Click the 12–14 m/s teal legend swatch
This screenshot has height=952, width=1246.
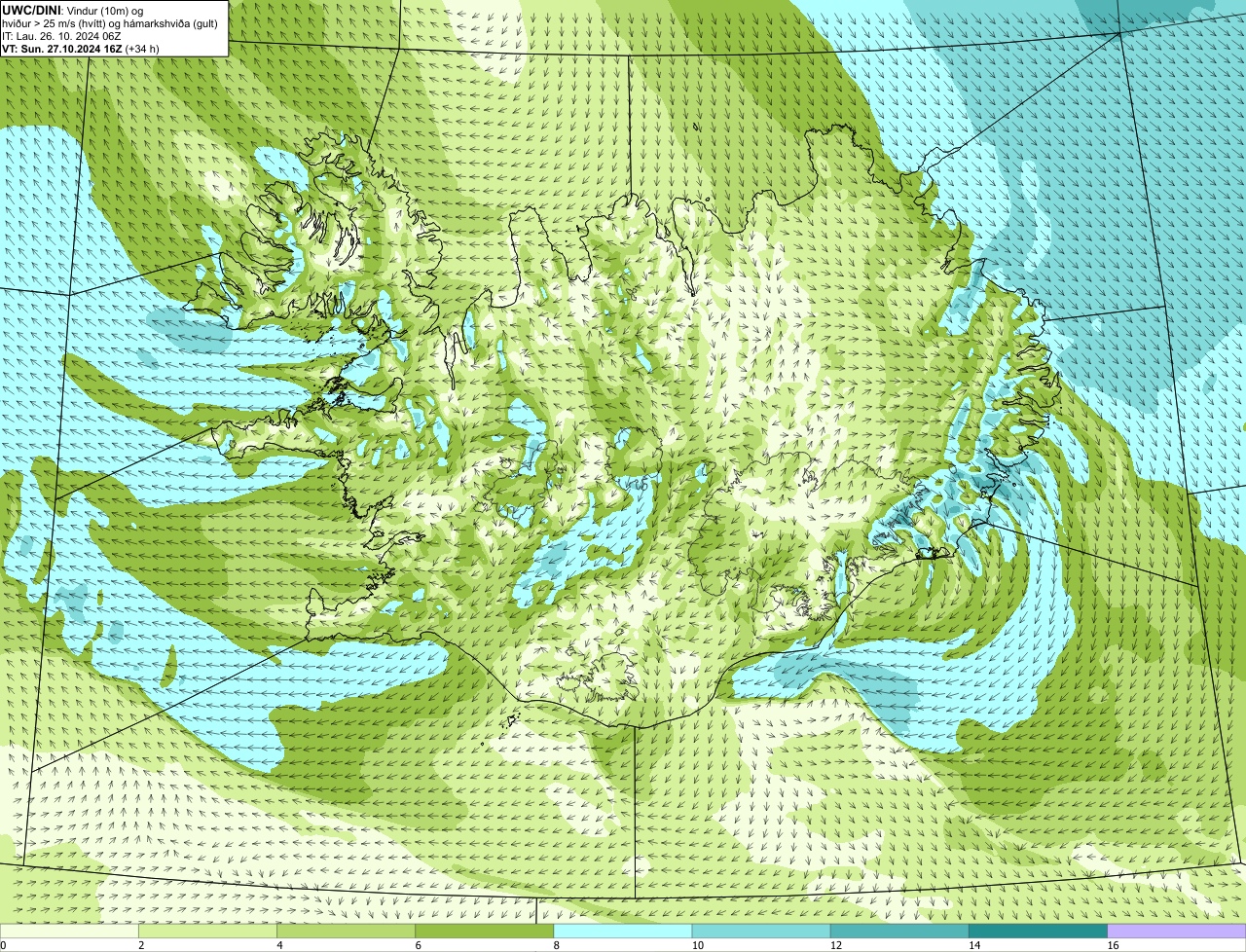click(899, 931)
